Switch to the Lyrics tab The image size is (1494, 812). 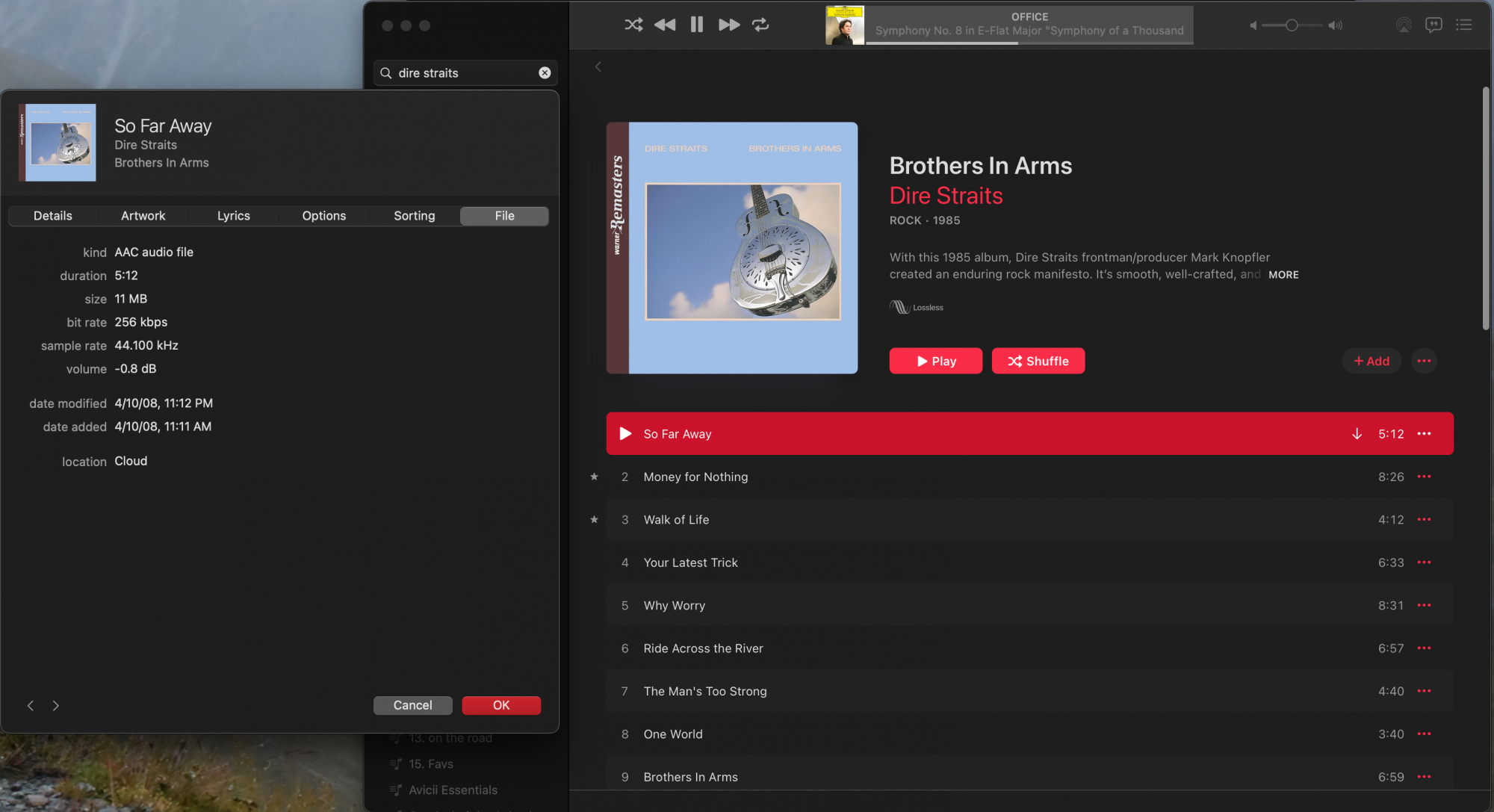tap(233, 216)
